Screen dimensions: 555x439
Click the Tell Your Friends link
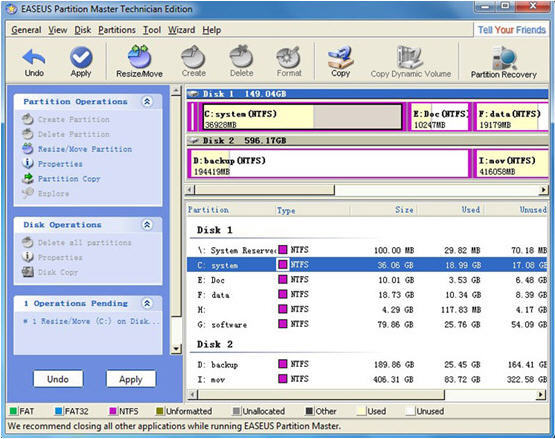pyautogui.click(x=512, y=30)
